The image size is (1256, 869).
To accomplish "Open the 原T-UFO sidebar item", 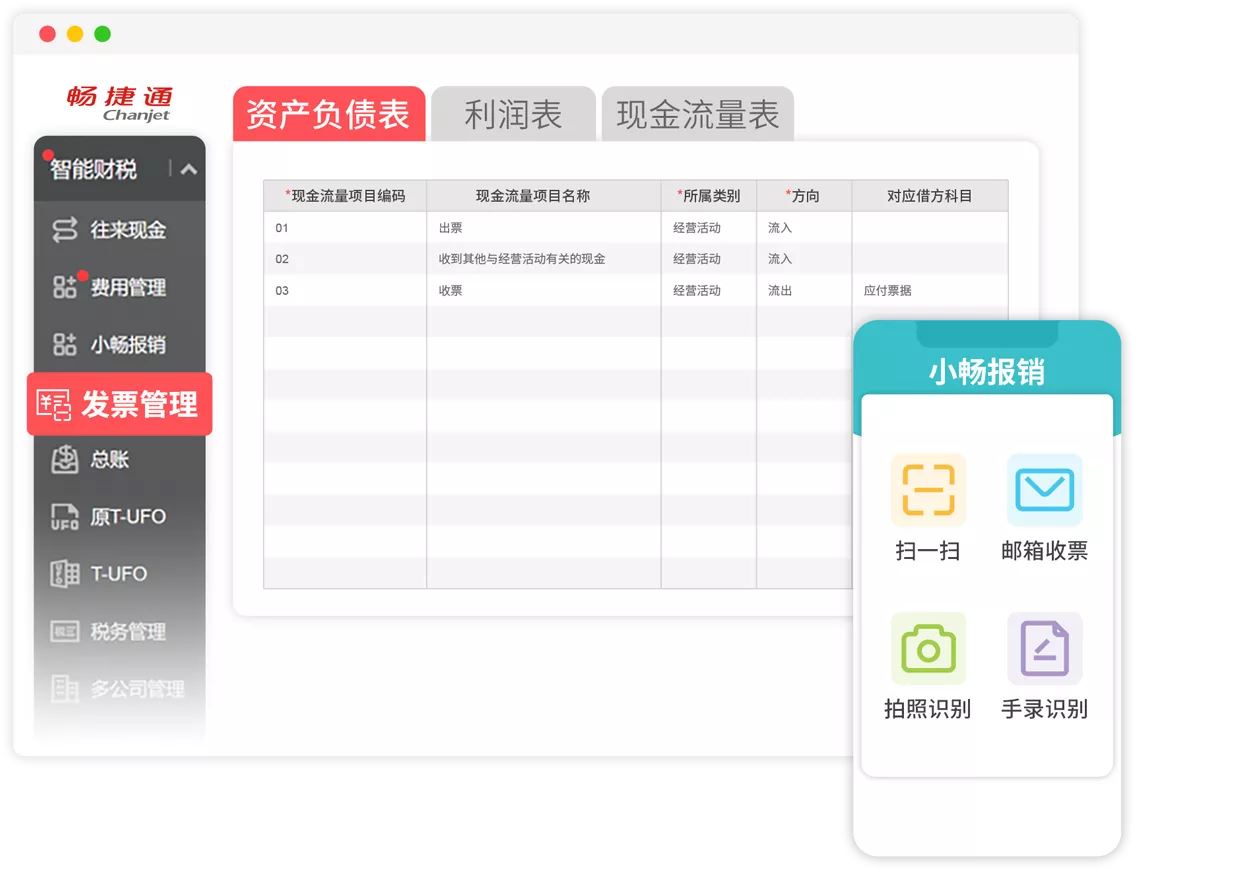I will tap(127, 517).
